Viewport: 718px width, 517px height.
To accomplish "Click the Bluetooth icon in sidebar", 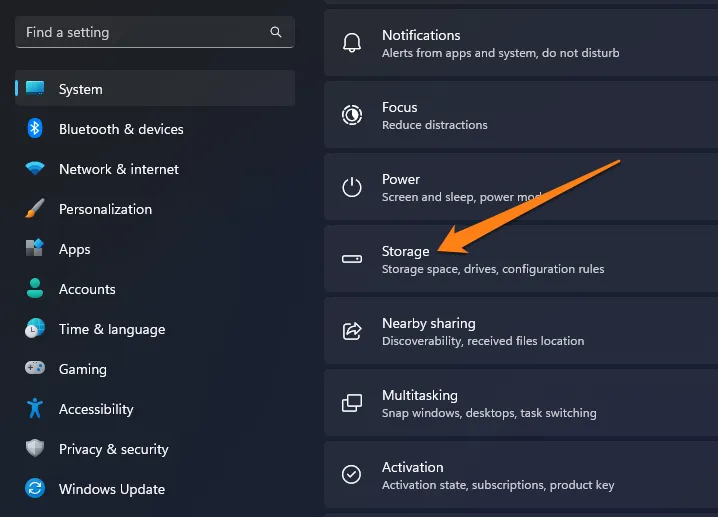I will 35,128.
